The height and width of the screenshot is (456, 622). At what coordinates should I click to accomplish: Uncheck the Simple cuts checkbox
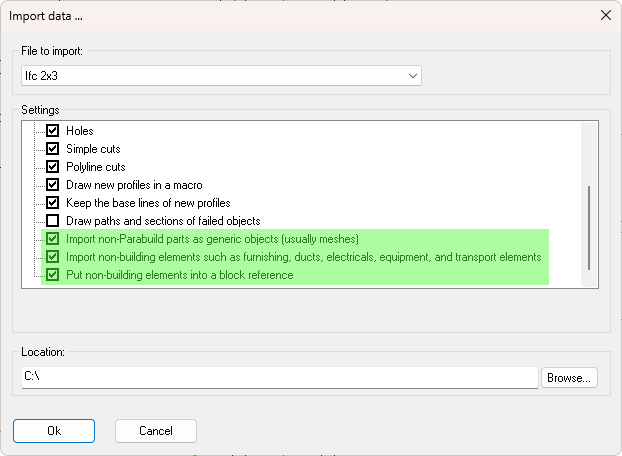(53, 149)
